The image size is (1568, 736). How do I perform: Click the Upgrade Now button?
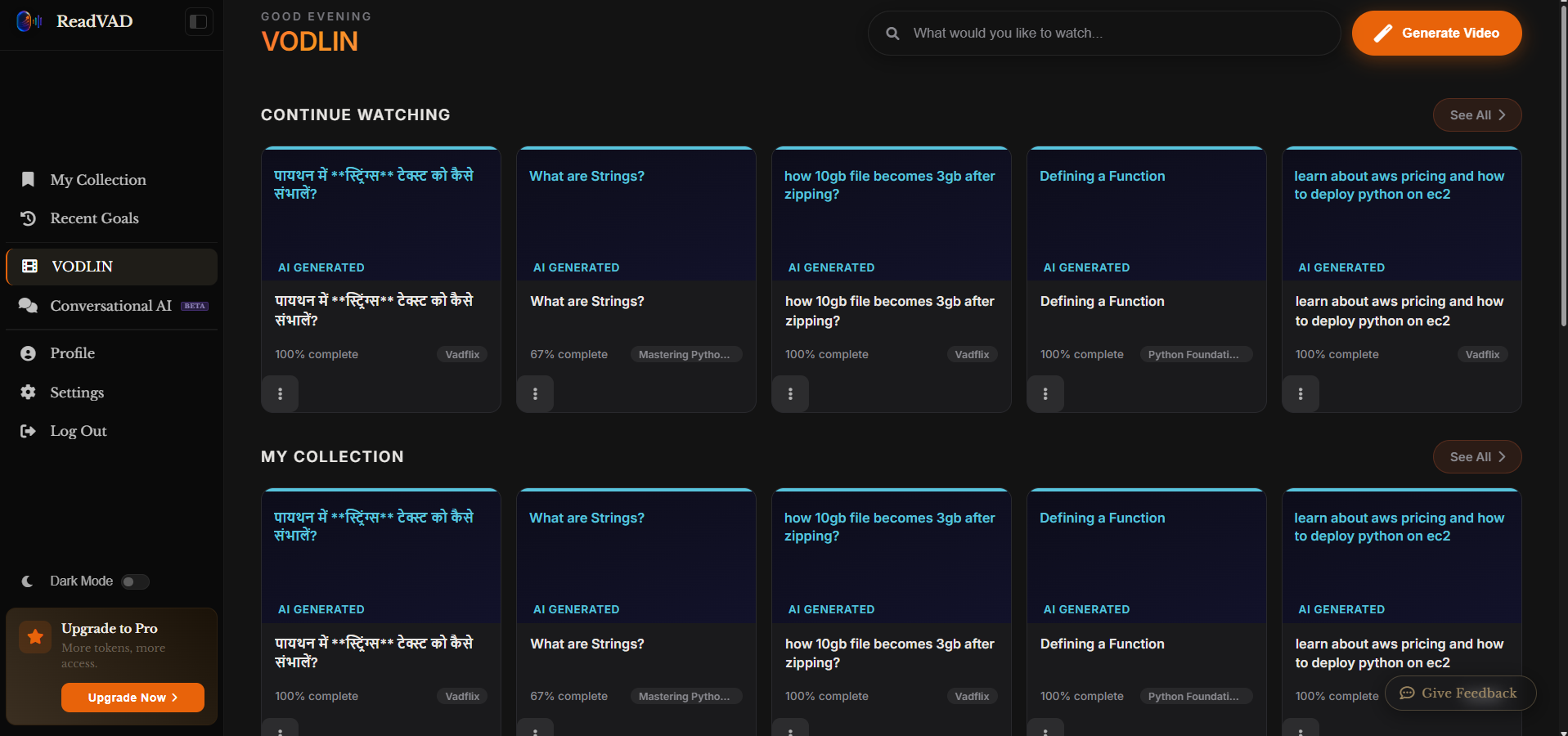pyautogui.click(x=133, y=698)
